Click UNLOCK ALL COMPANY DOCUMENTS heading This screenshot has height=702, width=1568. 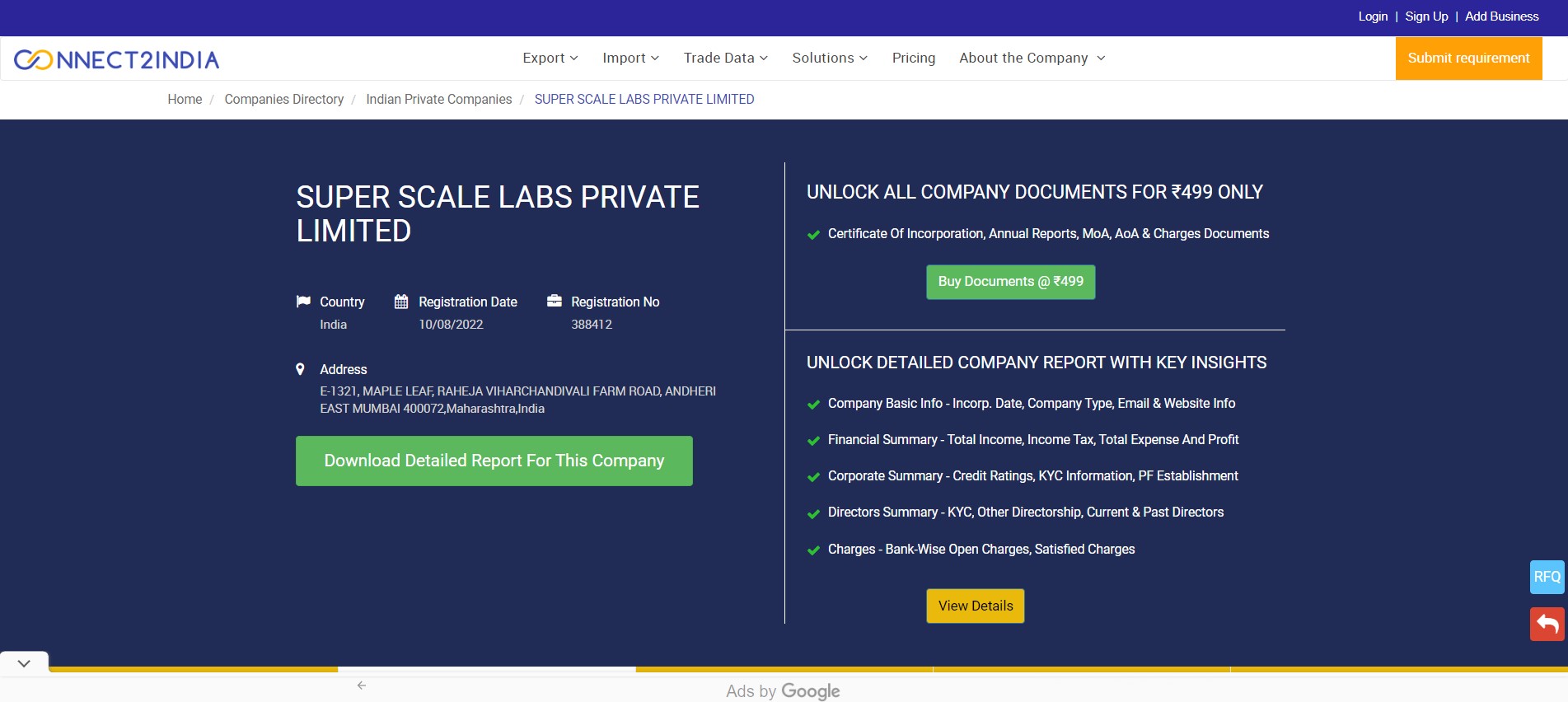coord(1035,192)
